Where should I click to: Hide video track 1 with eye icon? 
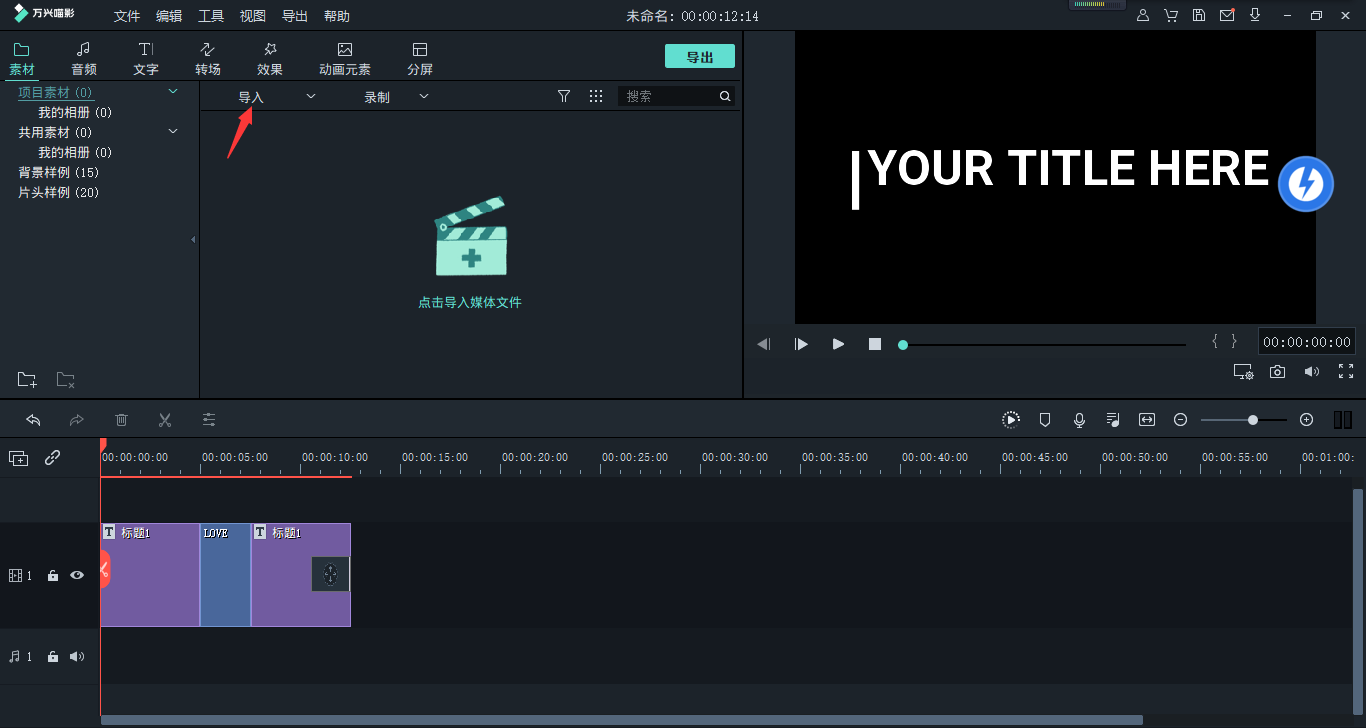coord(76,575)
